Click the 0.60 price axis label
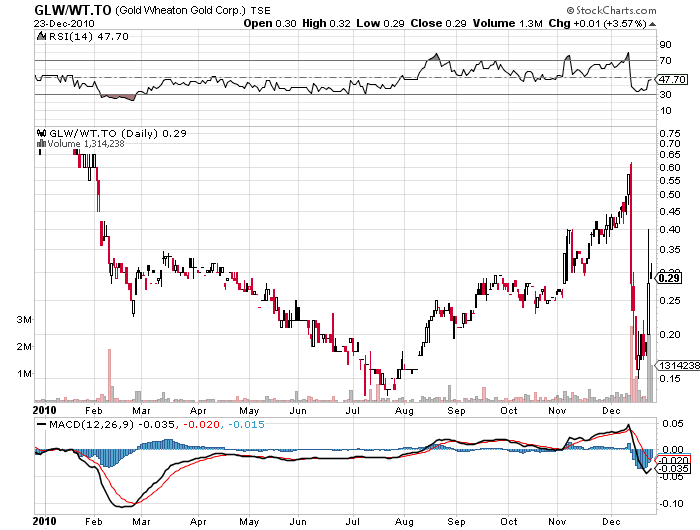This screenshot has height=530, width=700. [670, 167]
